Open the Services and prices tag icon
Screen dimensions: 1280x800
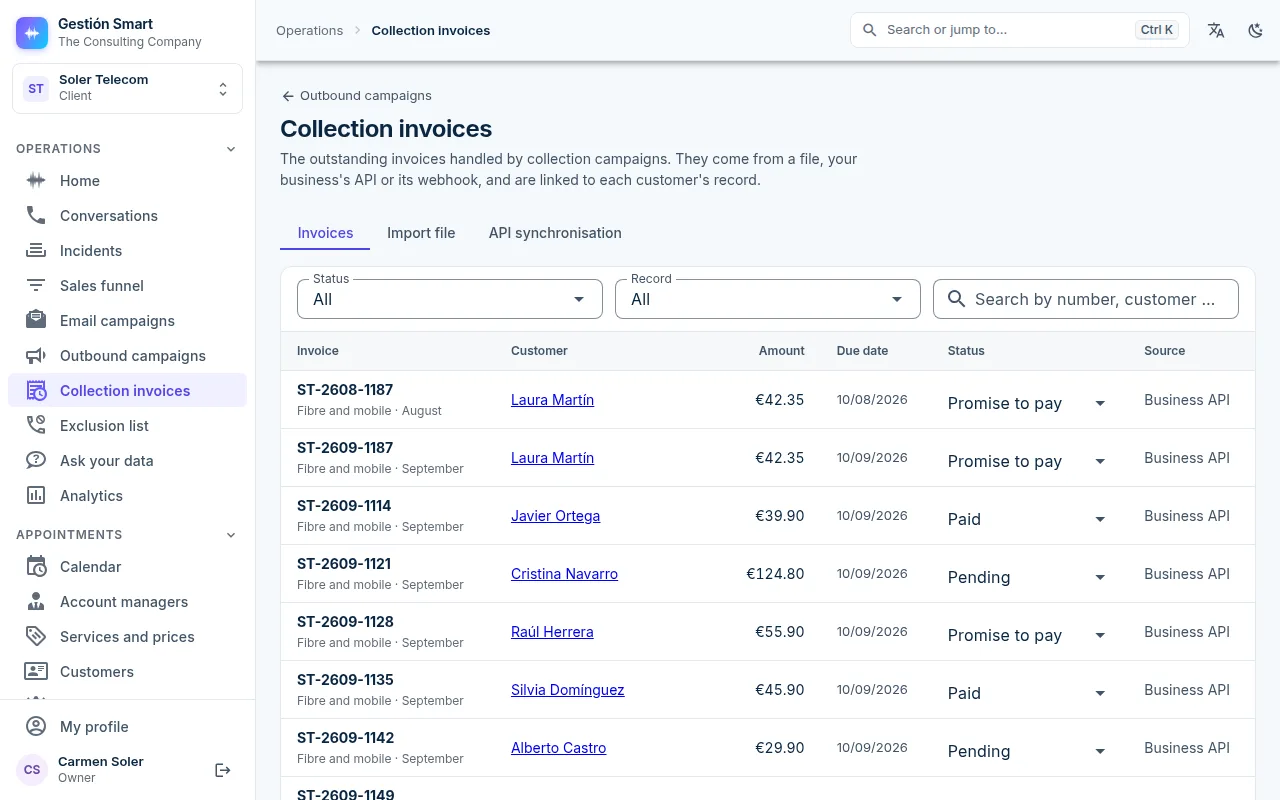[x=36, y=637]
